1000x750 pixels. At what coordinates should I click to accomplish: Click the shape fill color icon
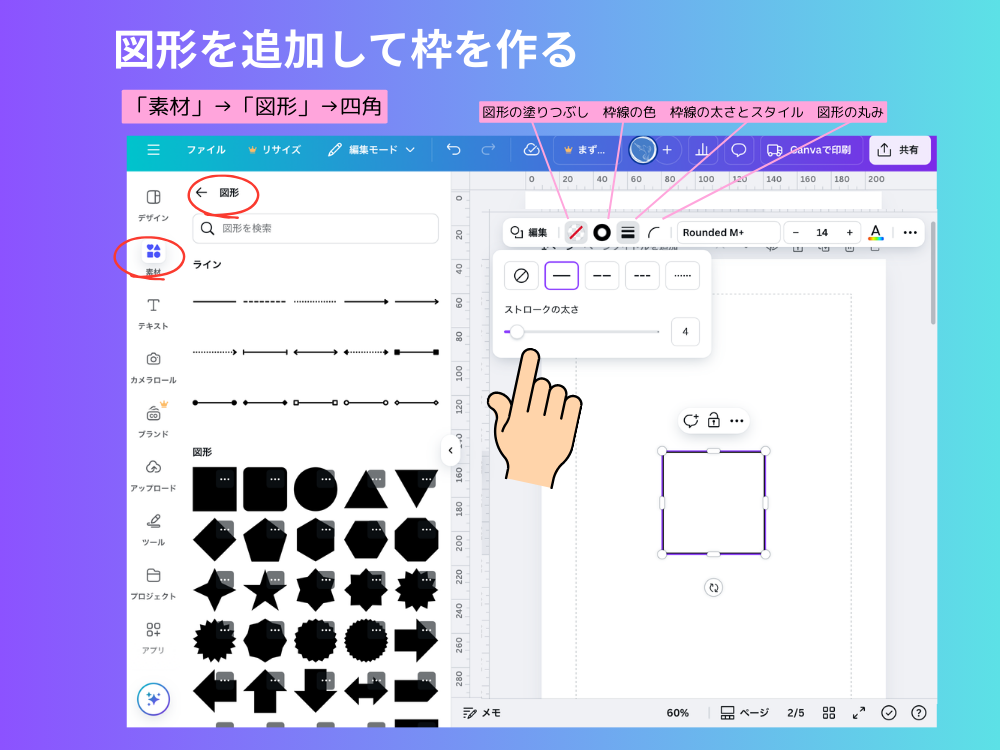pos(575,231)
